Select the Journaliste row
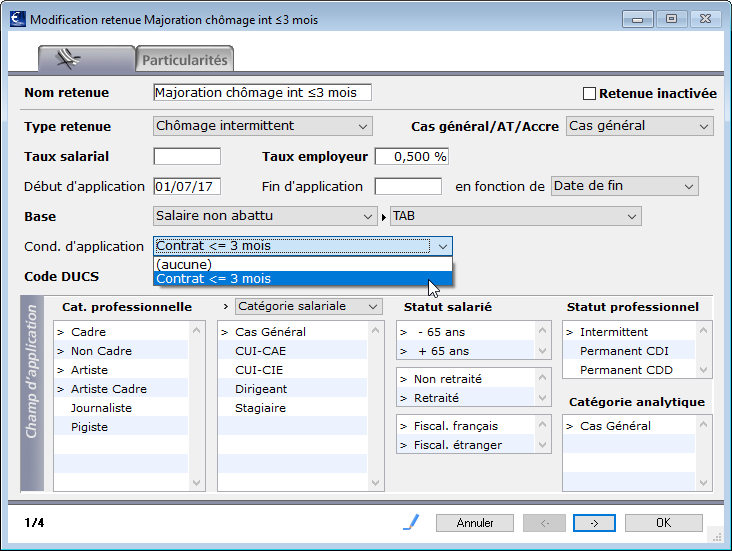The height and width of the screenshot is (551, 732). [x=121, y=408]
